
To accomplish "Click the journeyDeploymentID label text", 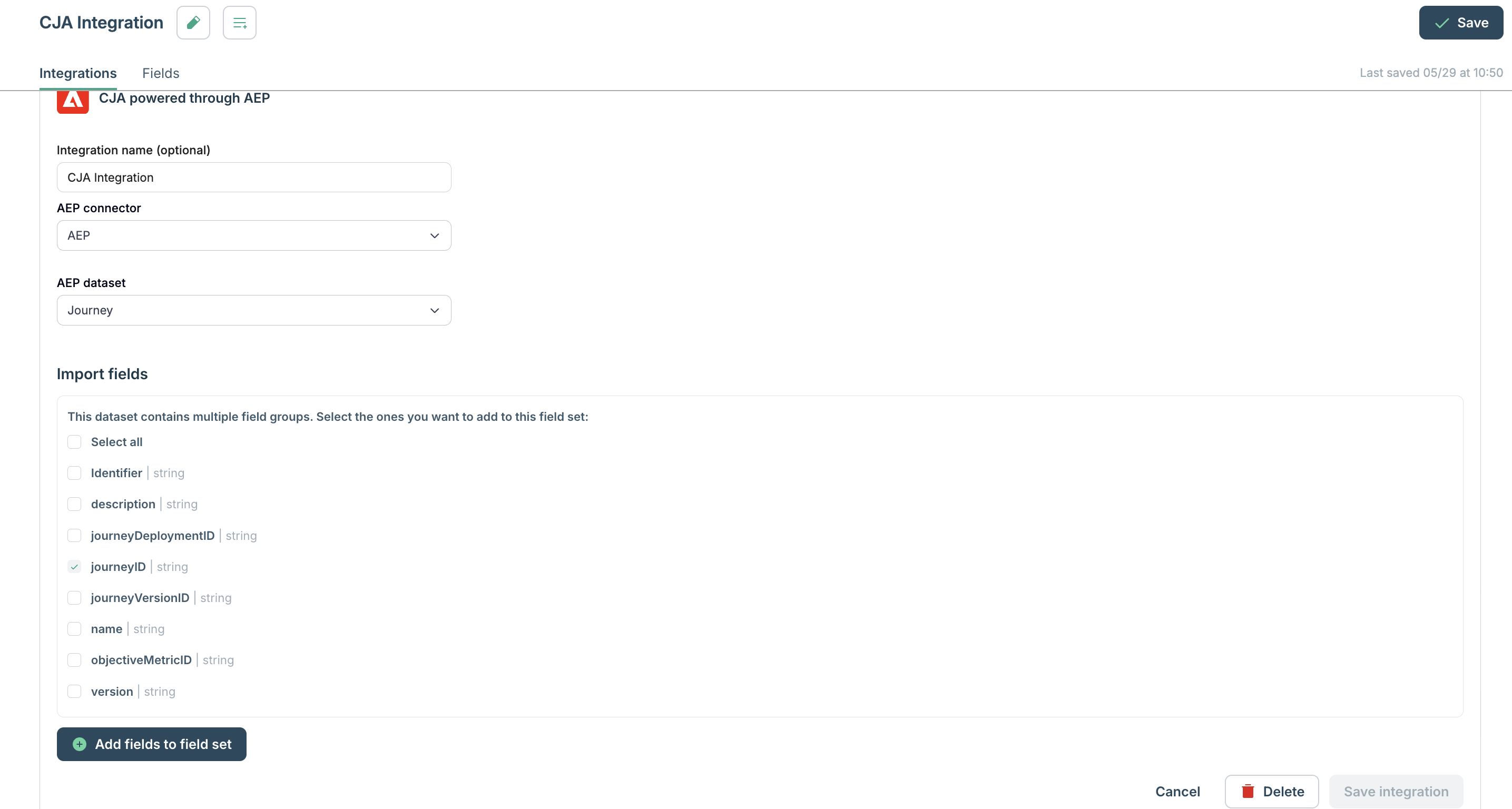I will 153,535.
